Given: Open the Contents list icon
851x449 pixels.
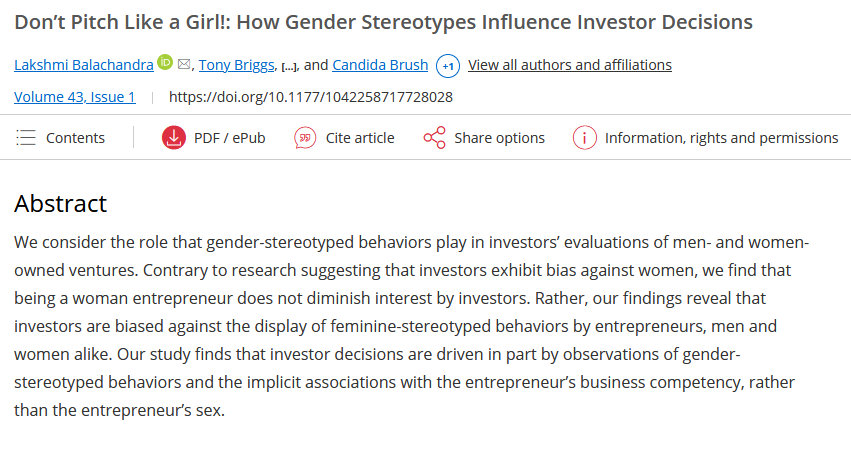Looking at the screenshot, I should click(x=26, y=138).
